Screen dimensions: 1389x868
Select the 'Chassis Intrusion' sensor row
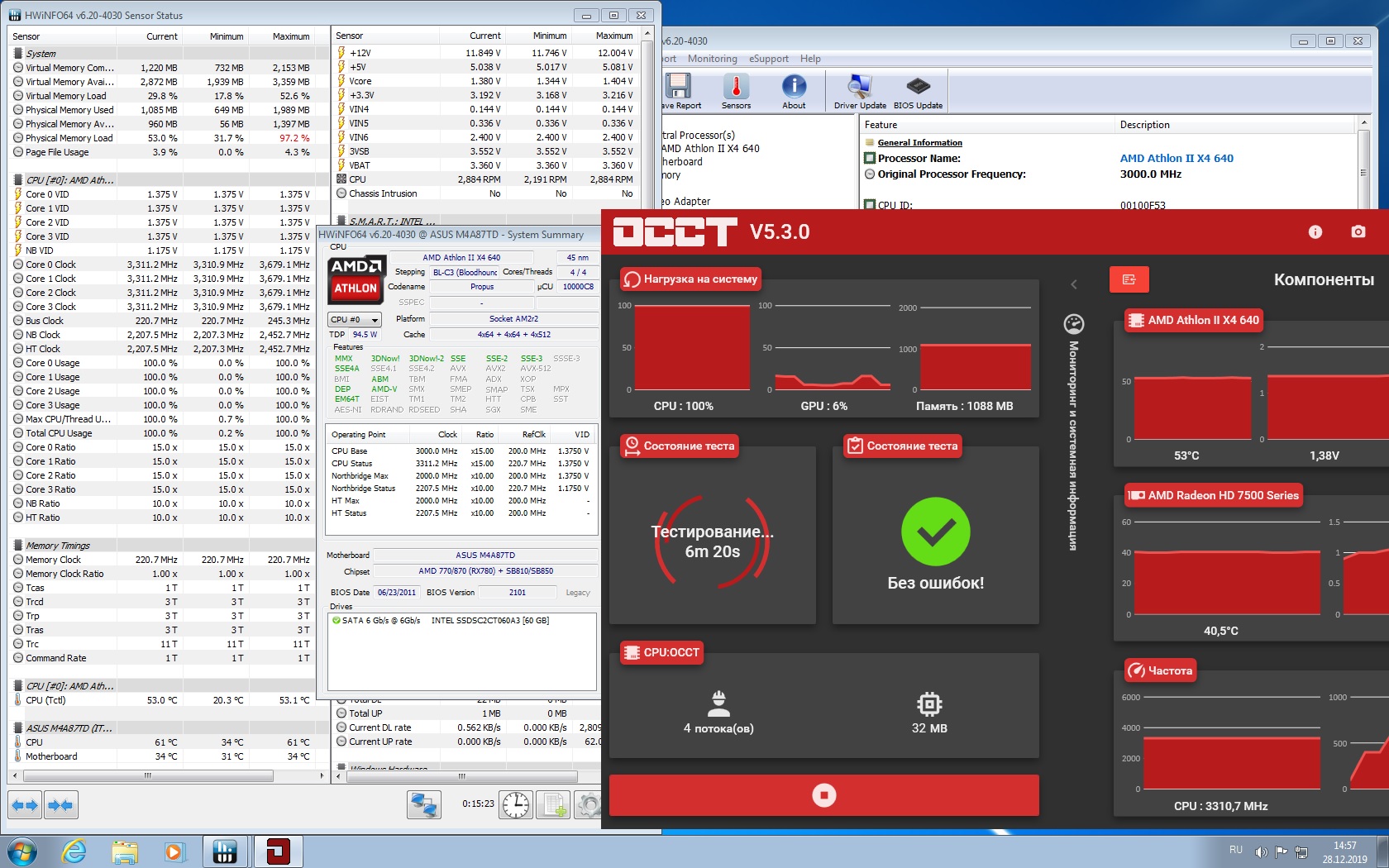484,194
